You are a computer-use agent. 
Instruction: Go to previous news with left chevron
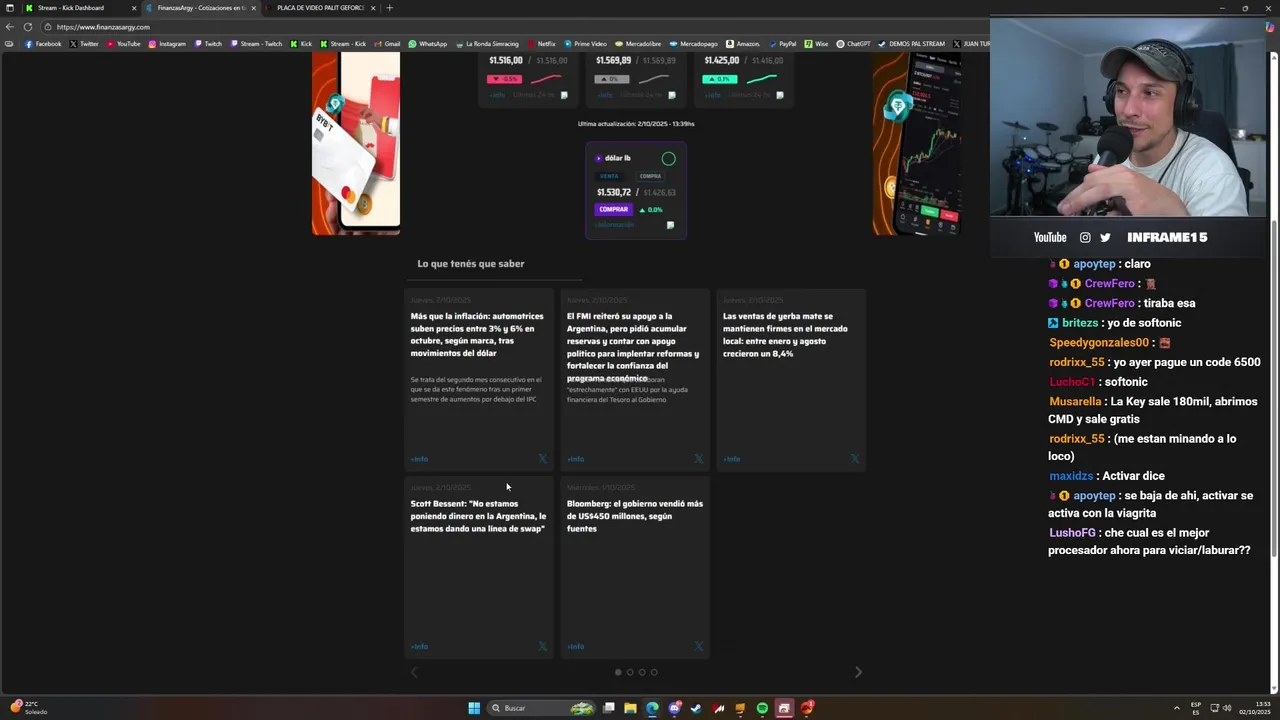414,672
